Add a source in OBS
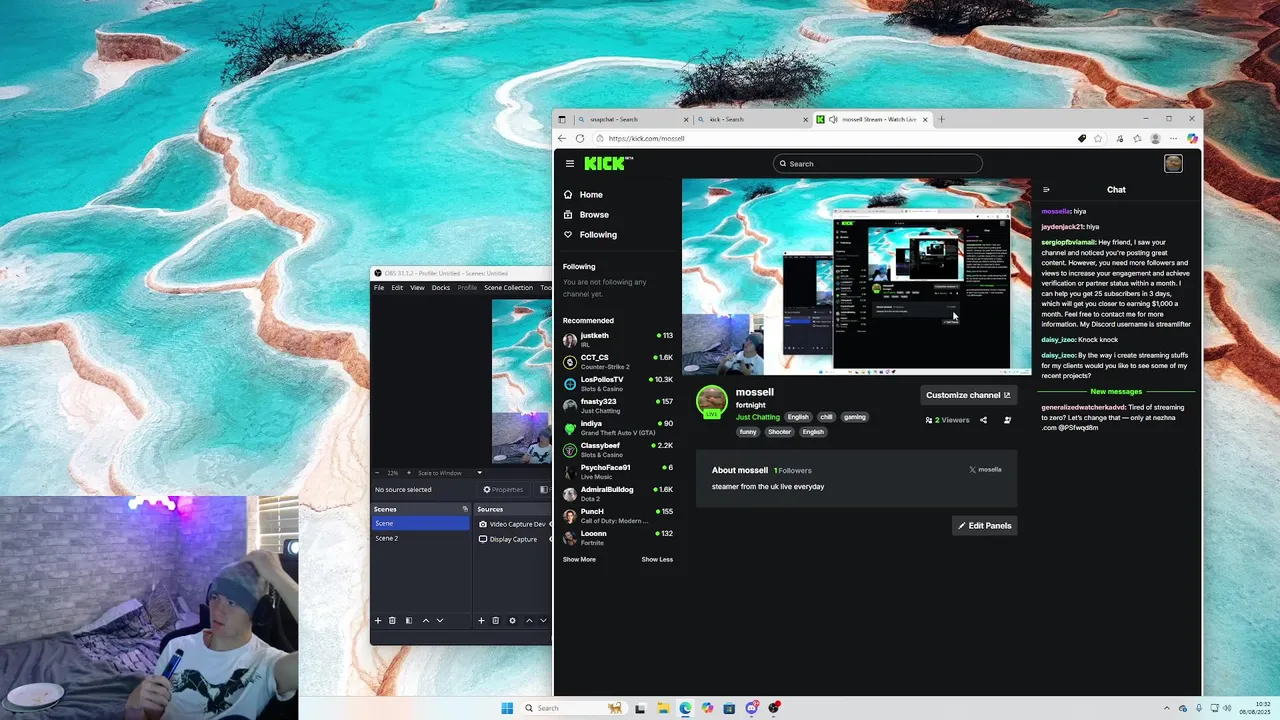Screen dimensions: 1280x720 pyautogui.click(x=481, y=620)
